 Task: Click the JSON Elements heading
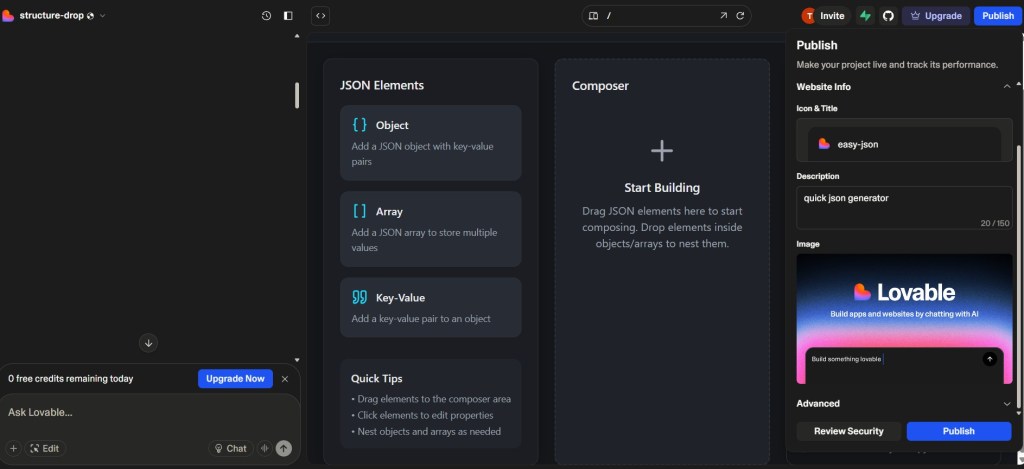(381, 85)
